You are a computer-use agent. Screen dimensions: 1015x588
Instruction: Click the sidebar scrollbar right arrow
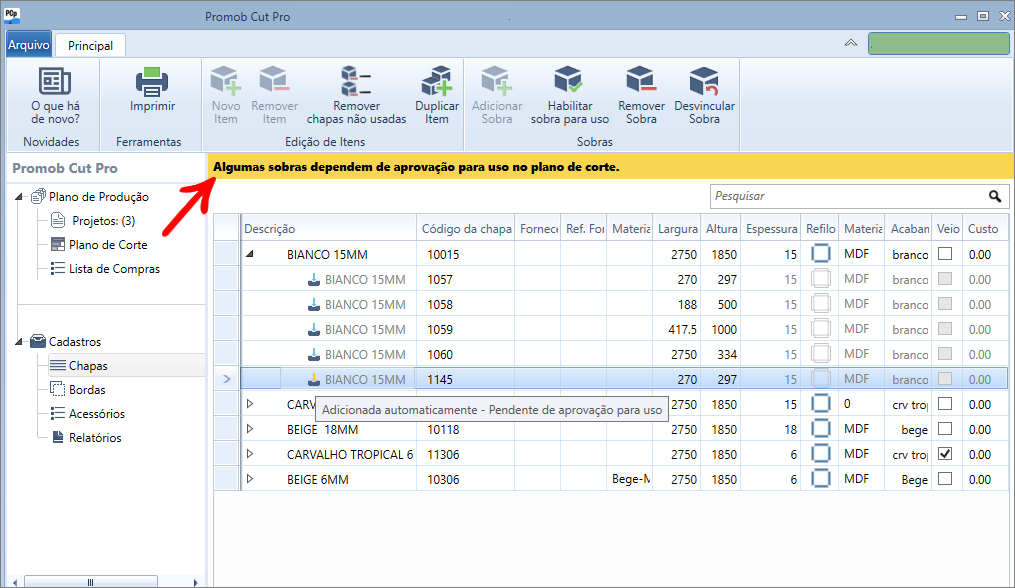pos(195,582)
